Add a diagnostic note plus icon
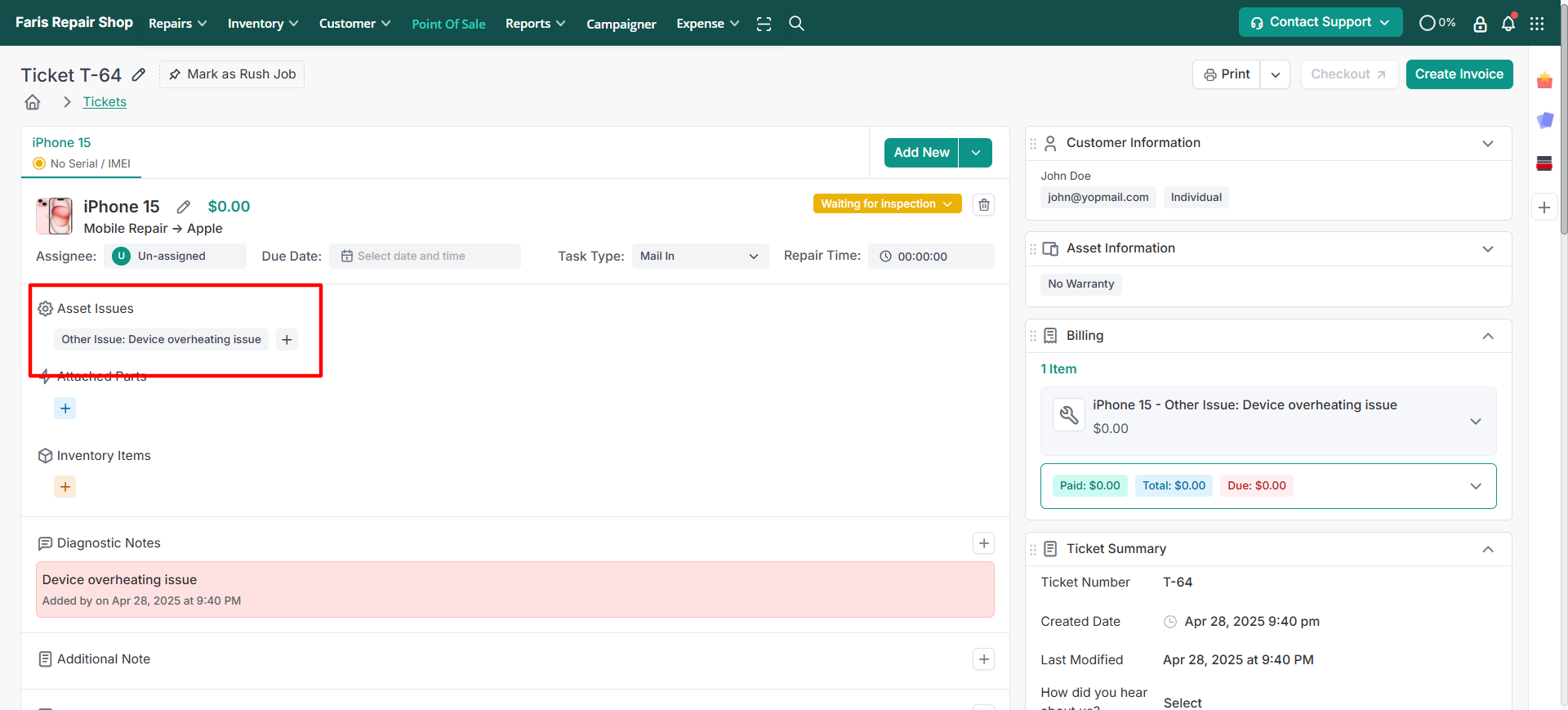This screenshot has height=710, width=1568. coord(984,543)
